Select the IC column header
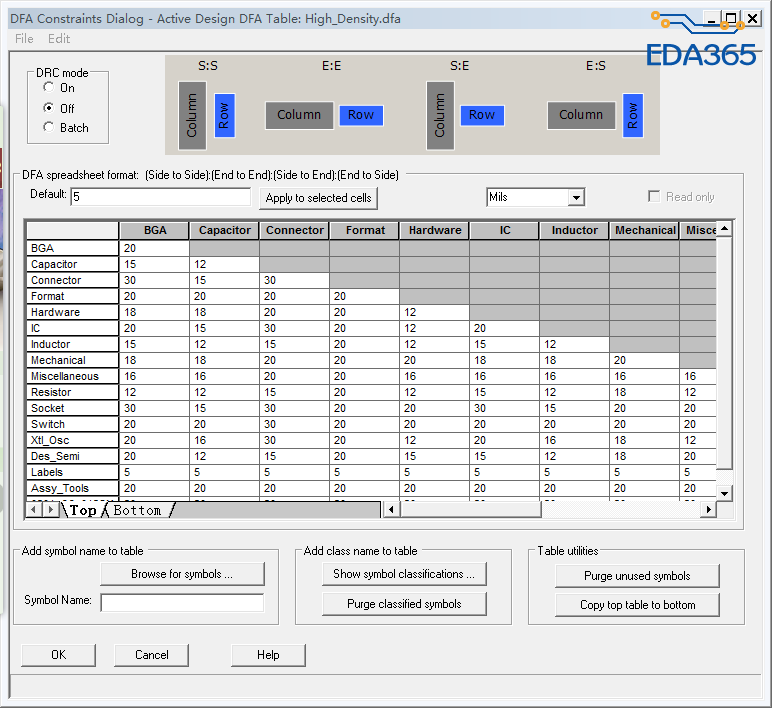The image size is (772, 708). point(505,230)
